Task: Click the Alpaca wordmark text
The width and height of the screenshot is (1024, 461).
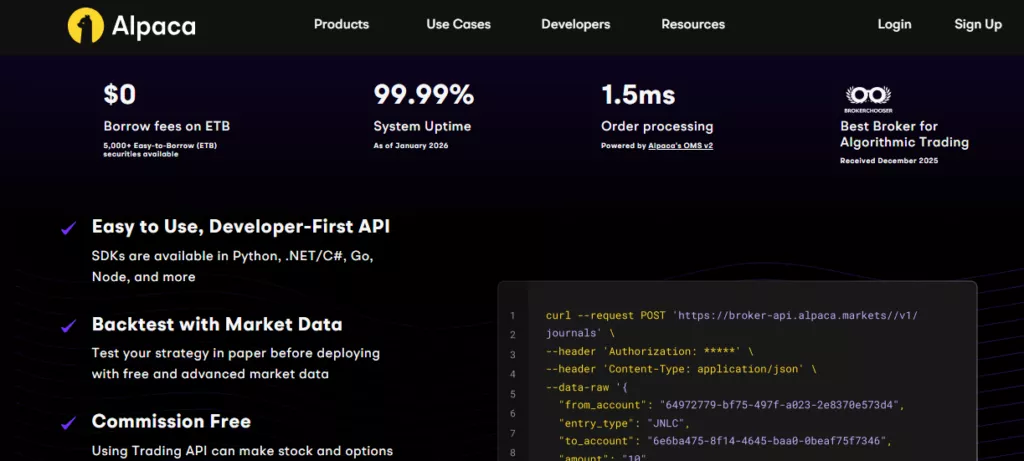Action: (153, 27)
